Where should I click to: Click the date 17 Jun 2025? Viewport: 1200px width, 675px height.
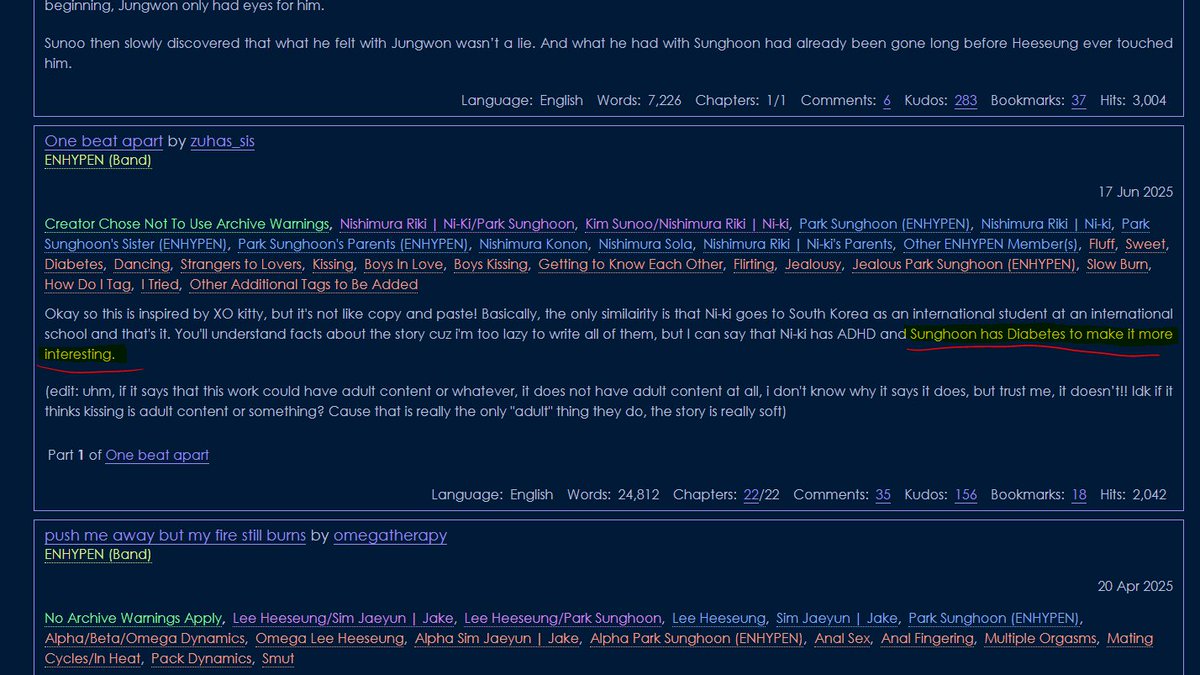pos(1136,192)
